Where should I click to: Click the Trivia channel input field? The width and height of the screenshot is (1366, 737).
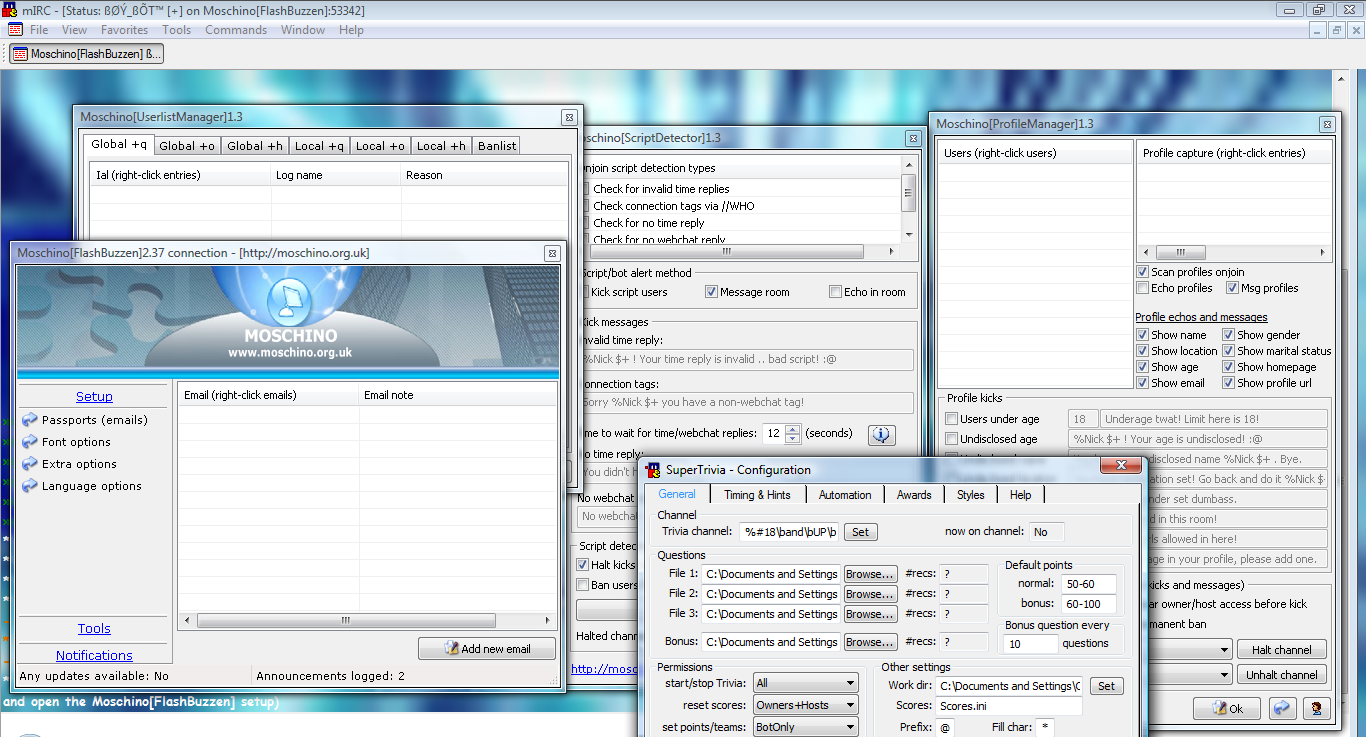point(788,532)
